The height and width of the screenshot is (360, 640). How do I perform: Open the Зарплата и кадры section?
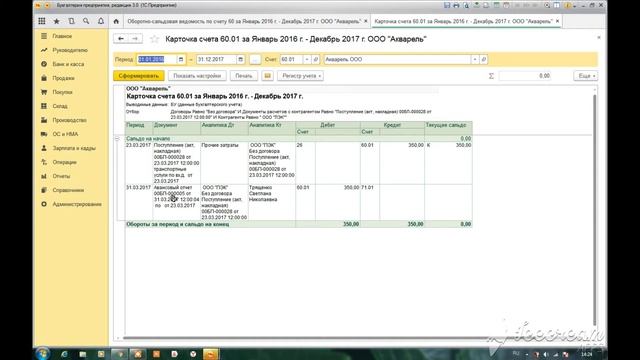point(74,148)
